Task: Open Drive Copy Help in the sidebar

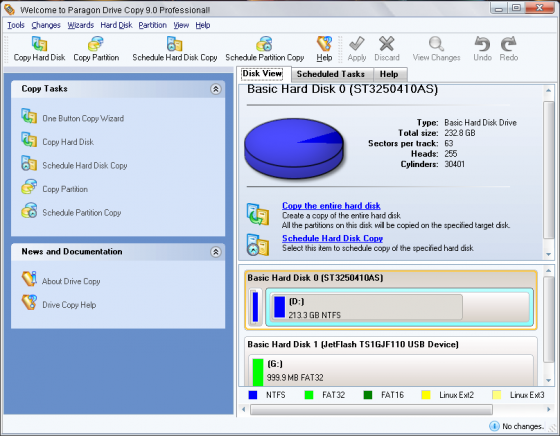Action: (69, 305)
